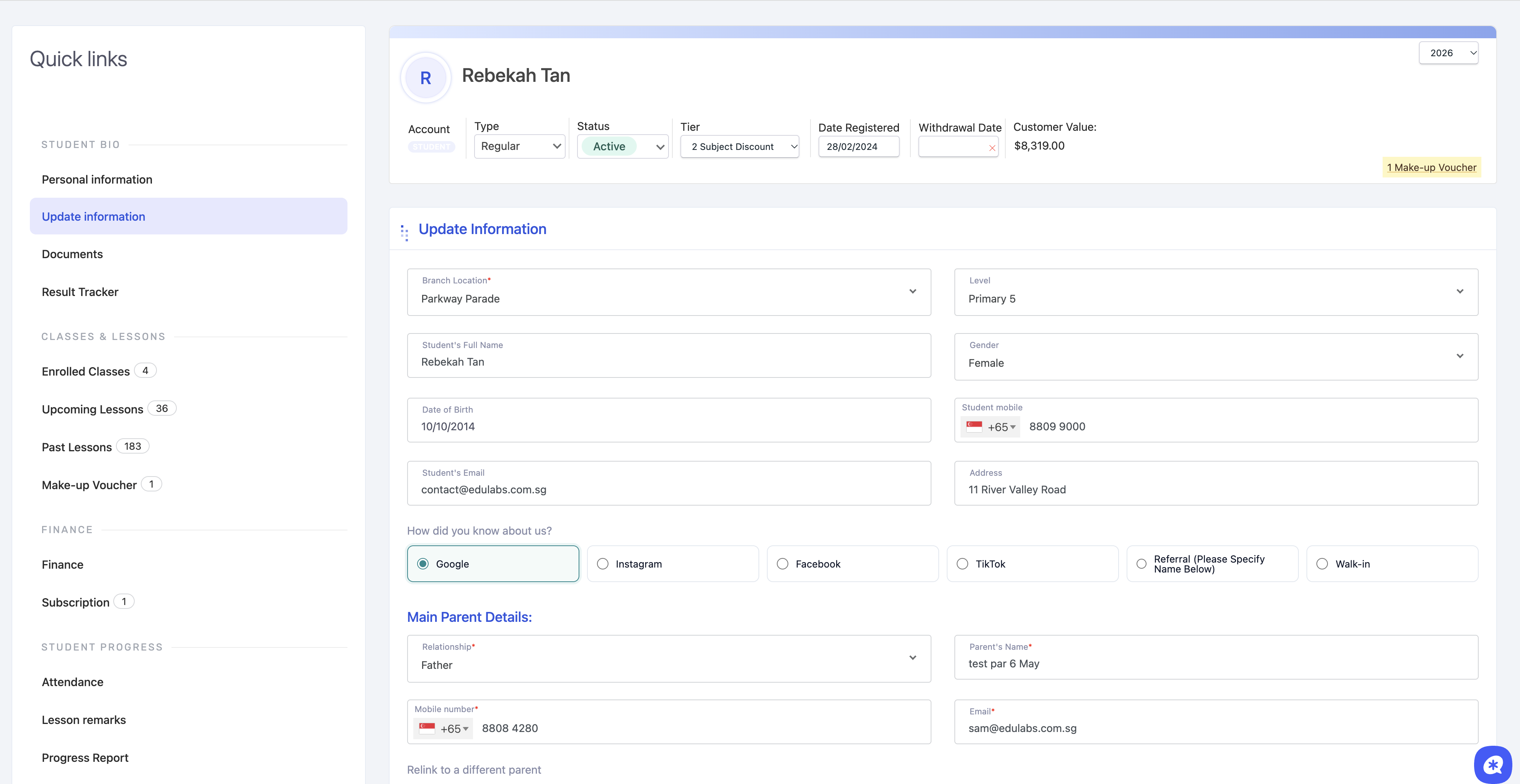Open the Type dropdown showing Regular
Image resolution: width=1520 pixels, height=784 pixels.
pyautogui.click(x=519, y=146)
